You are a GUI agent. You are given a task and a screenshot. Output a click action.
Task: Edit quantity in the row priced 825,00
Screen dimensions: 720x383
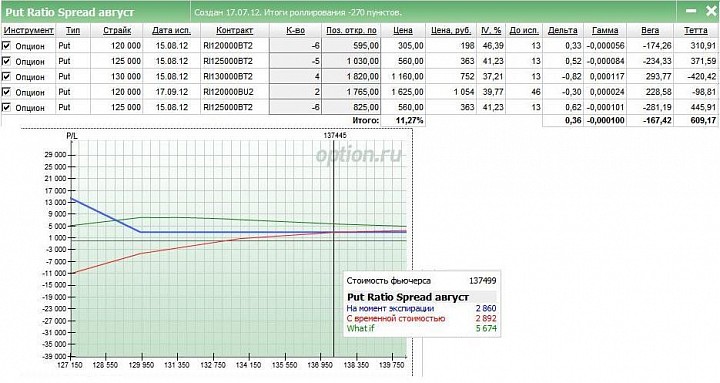coord(295,107)
